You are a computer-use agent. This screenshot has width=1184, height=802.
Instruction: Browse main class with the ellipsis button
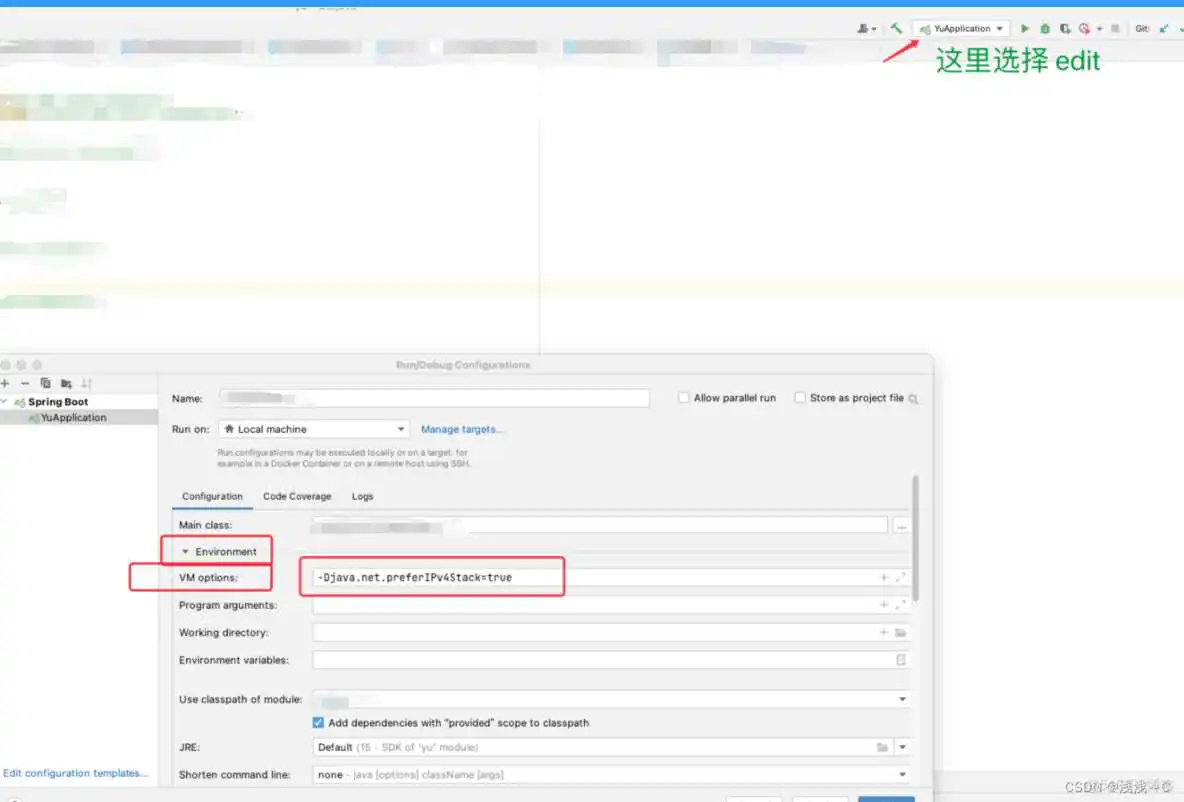902,526
